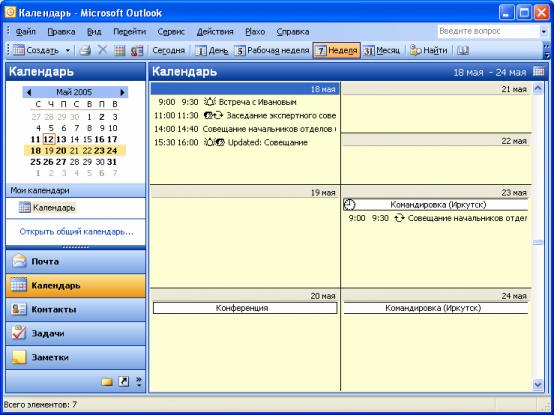Click the Сегодня button
The width and height of the screenshot is (554, 415).
pyautogui.click(x=169, y=51)
